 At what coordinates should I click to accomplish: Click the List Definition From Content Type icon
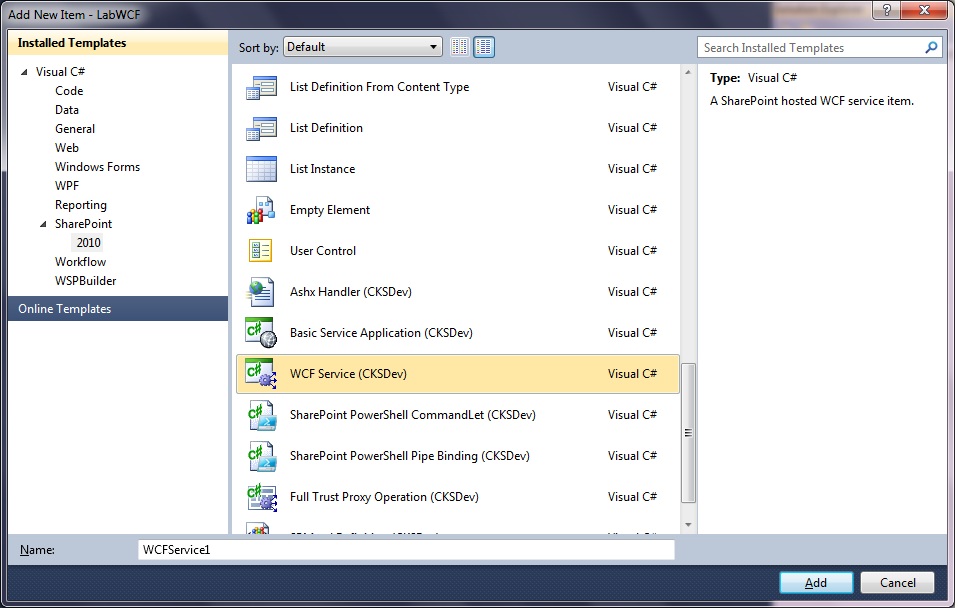[x=261, y=87]
